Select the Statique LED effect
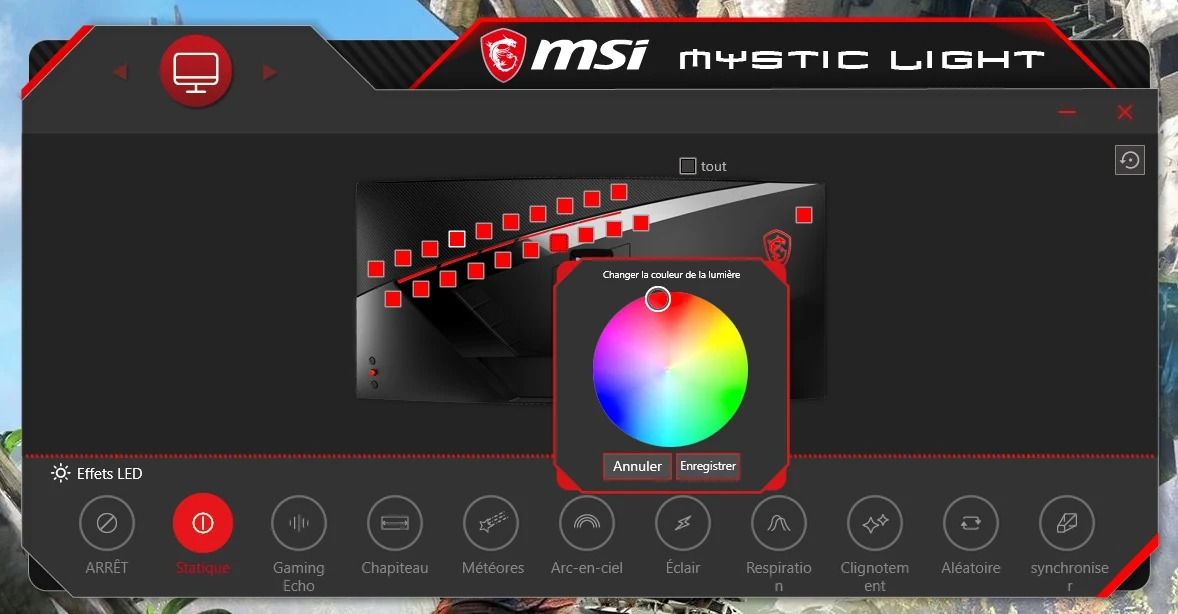Screen dimensions: 1178x614 tap(203, 523)
